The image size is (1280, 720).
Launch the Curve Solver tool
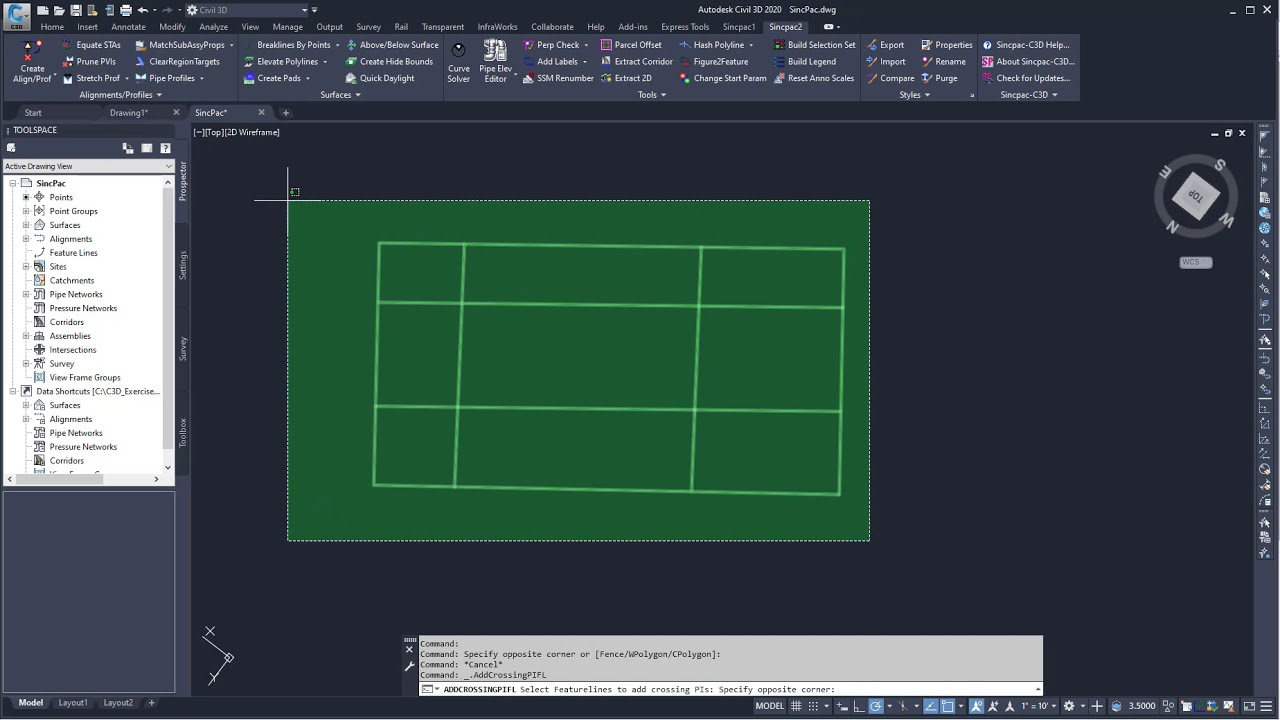458,61
